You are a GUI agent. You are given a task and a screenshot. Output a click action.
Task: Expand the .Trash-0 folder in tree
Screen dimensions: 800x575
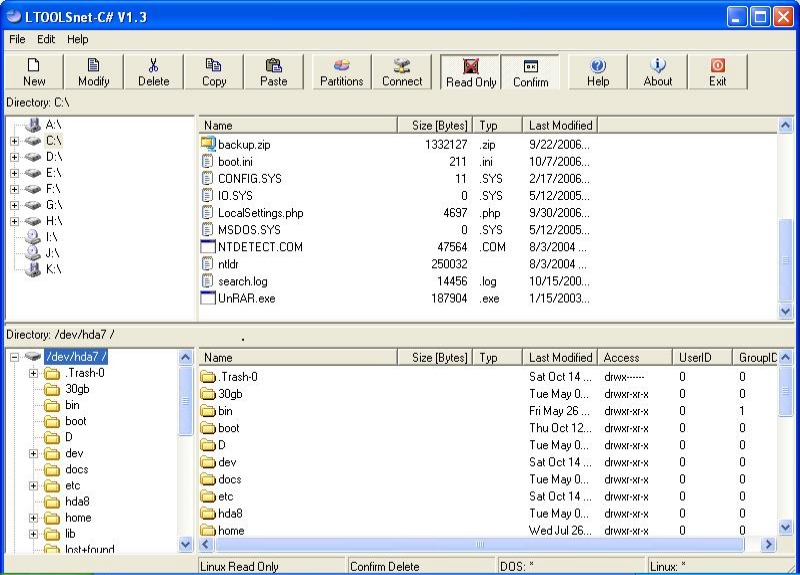(33, 373)
